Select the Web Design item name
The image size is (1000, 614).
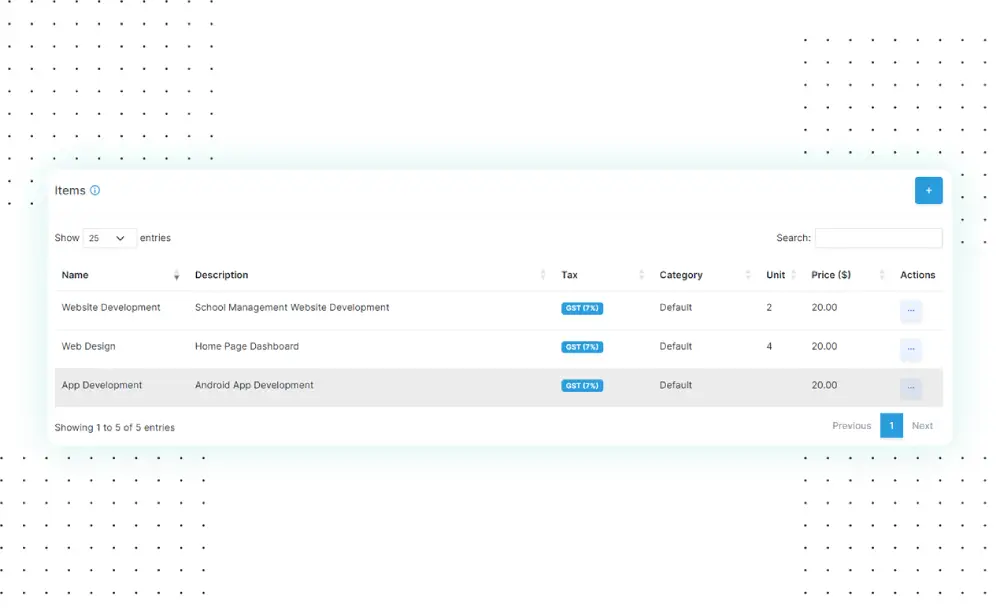coord(88,346)
